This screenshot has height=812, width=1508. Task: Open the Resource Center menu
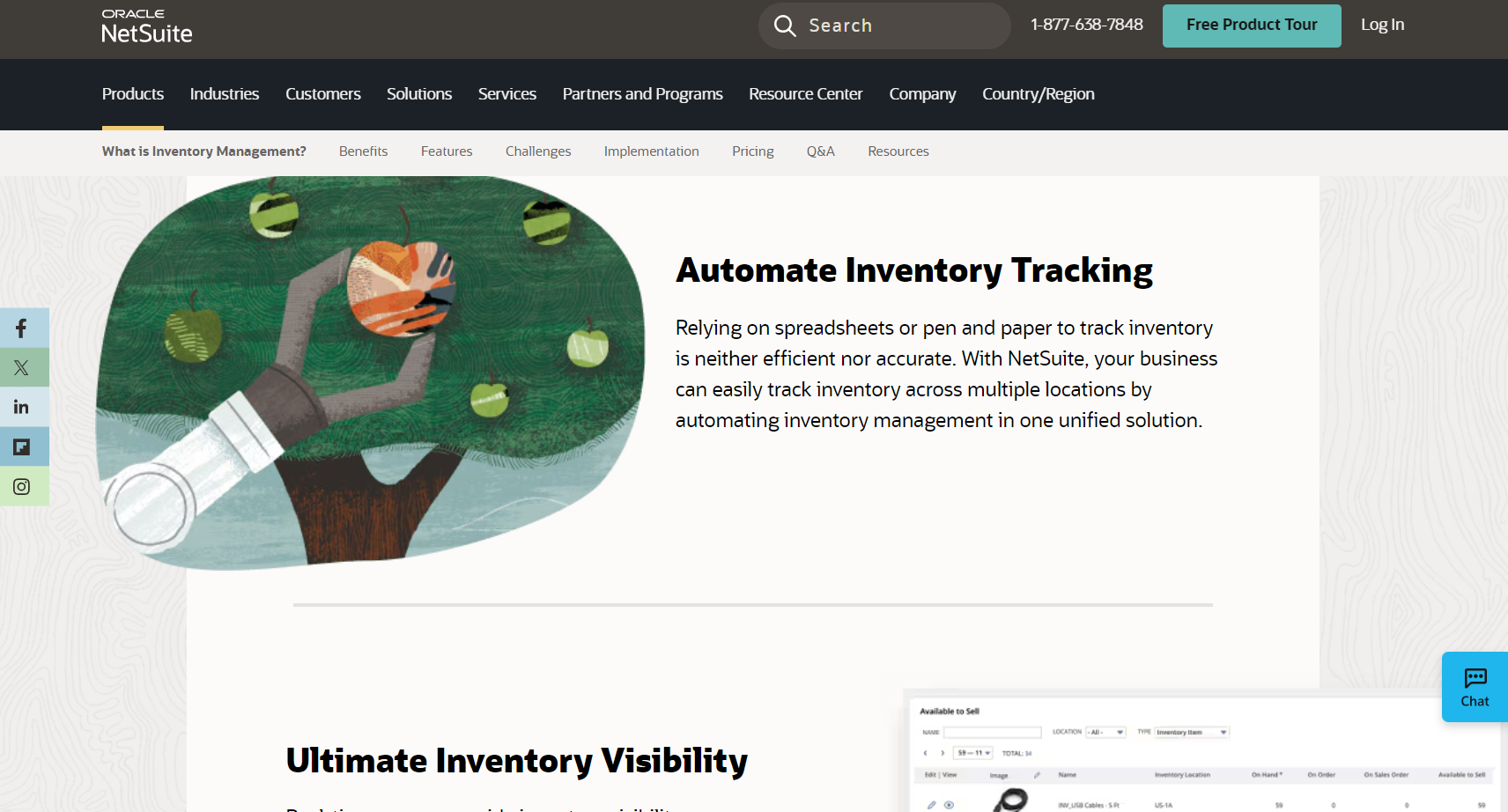[x=806, y=94]
